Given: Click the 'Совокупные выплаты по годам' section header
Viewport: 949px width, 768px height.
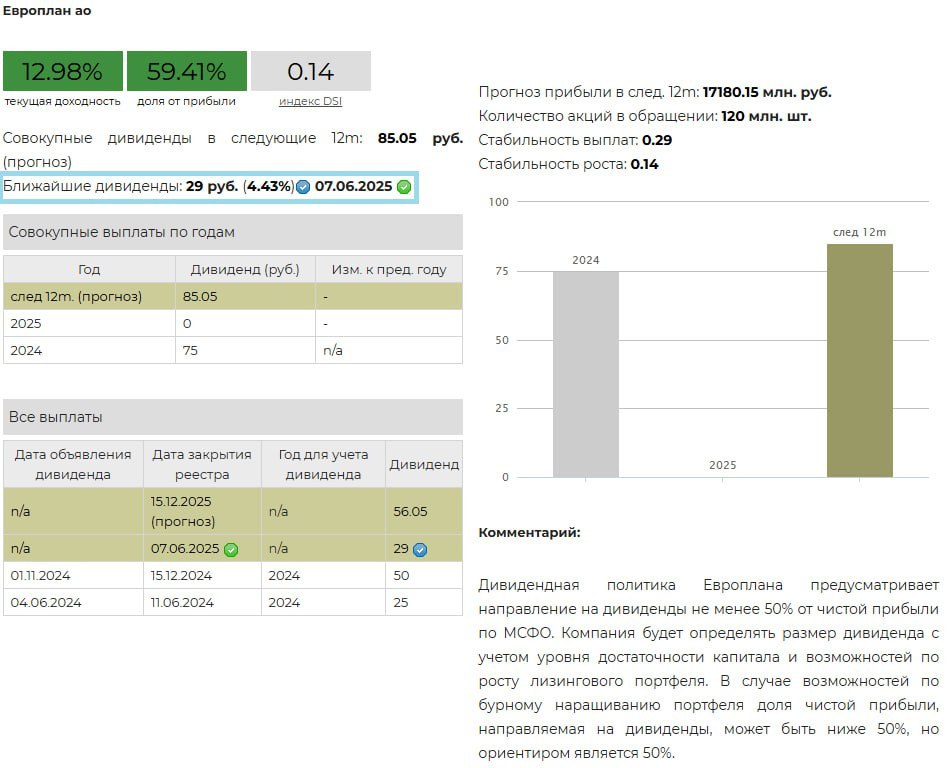Looking at the screenshot, I should [232, 232].
